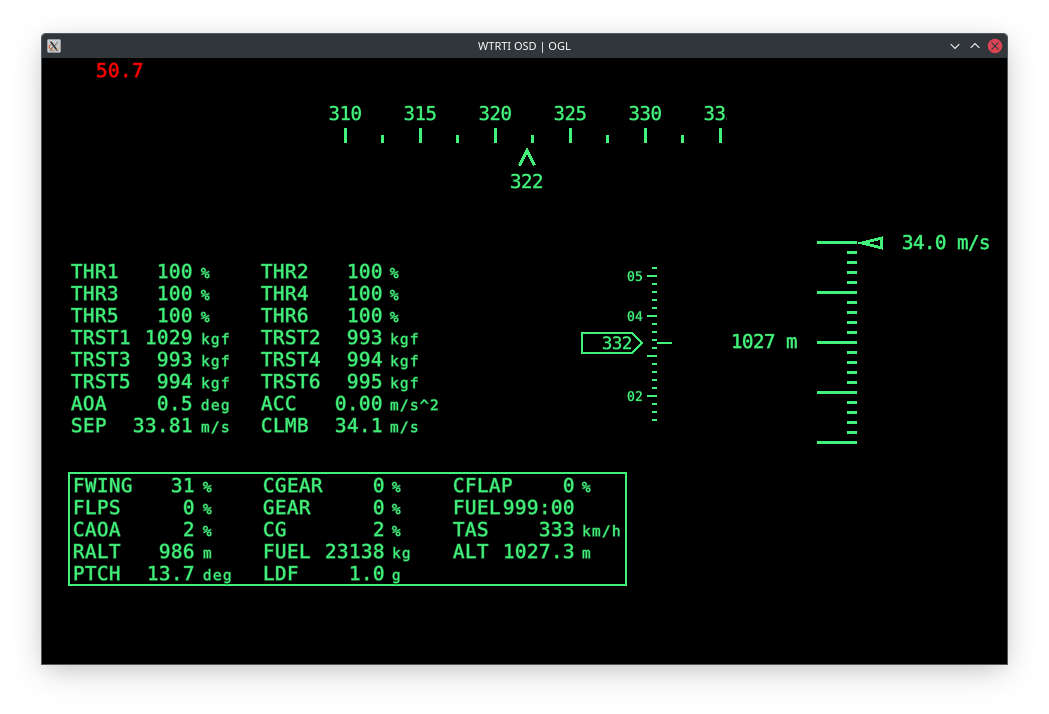
Task: Click the 320 label on heading tape
Action: coord(495,114)
